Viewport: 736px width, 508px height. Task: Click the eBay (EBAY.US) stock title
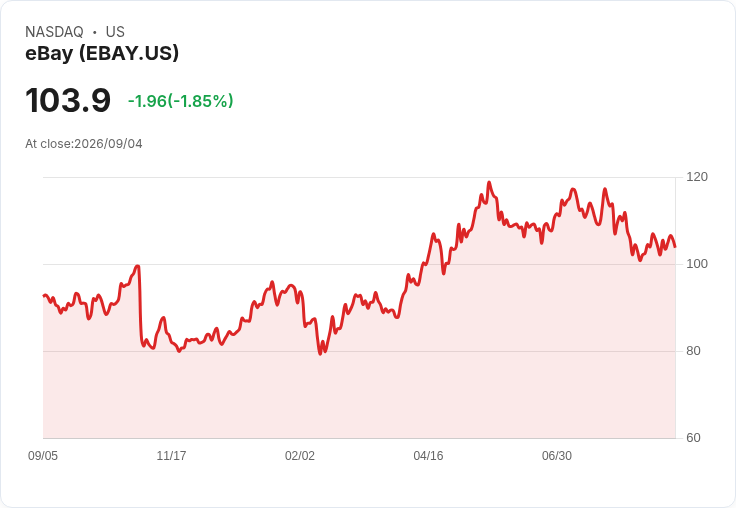(x=102, y=53)
